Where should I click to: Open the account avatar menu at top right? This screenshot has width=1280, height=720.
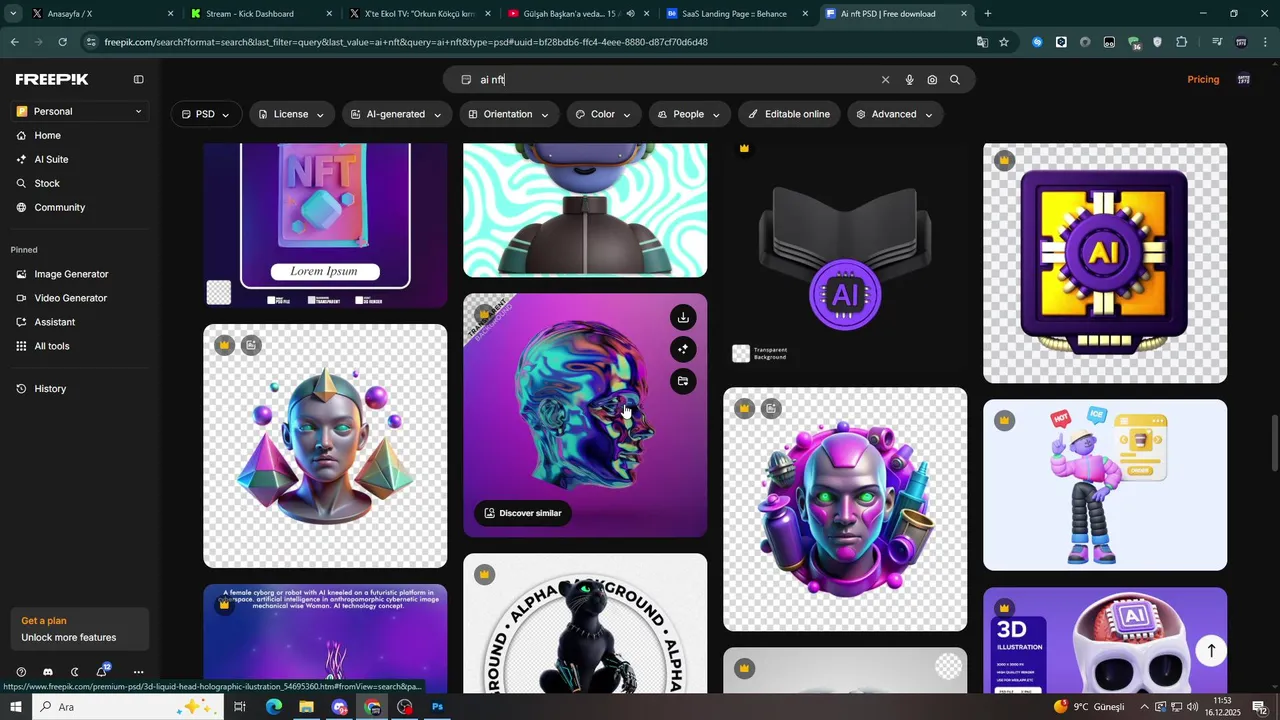(x=1244, y=79)
